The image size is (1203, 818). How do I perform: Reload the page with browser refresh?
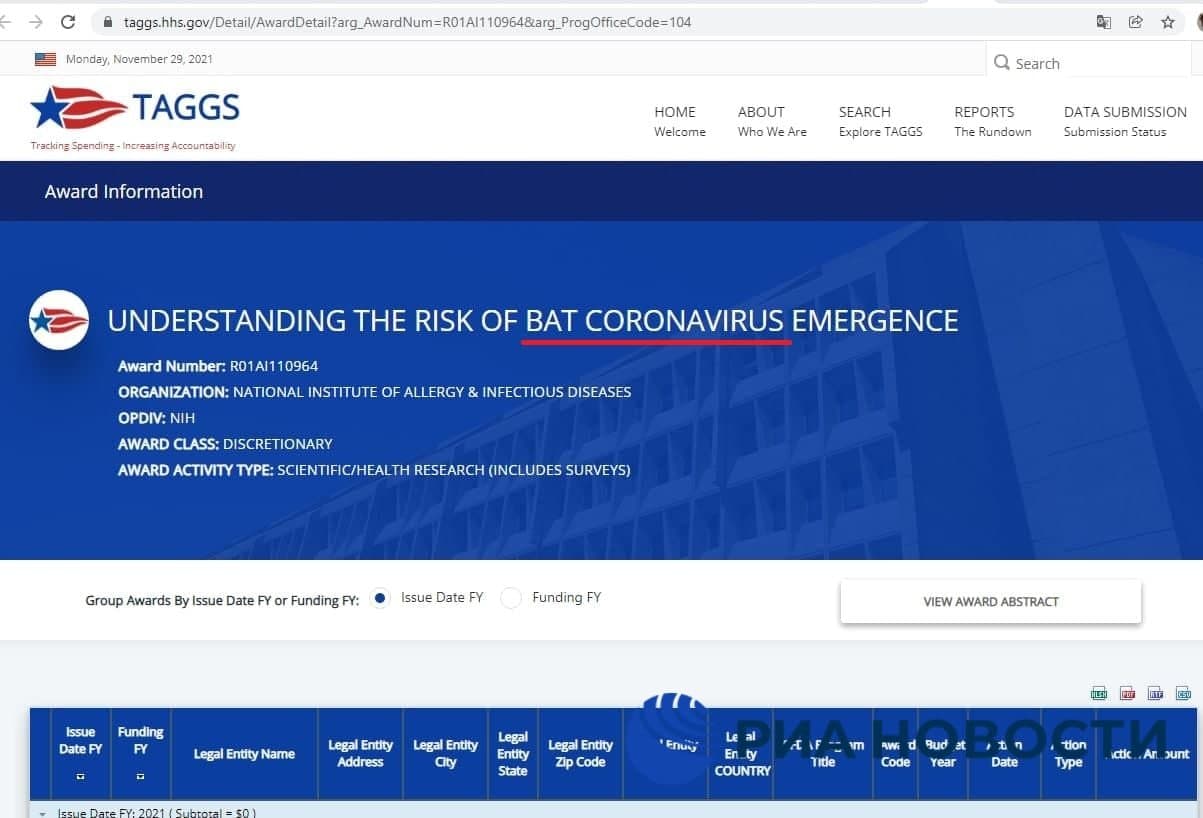click(x=68, y=22)
